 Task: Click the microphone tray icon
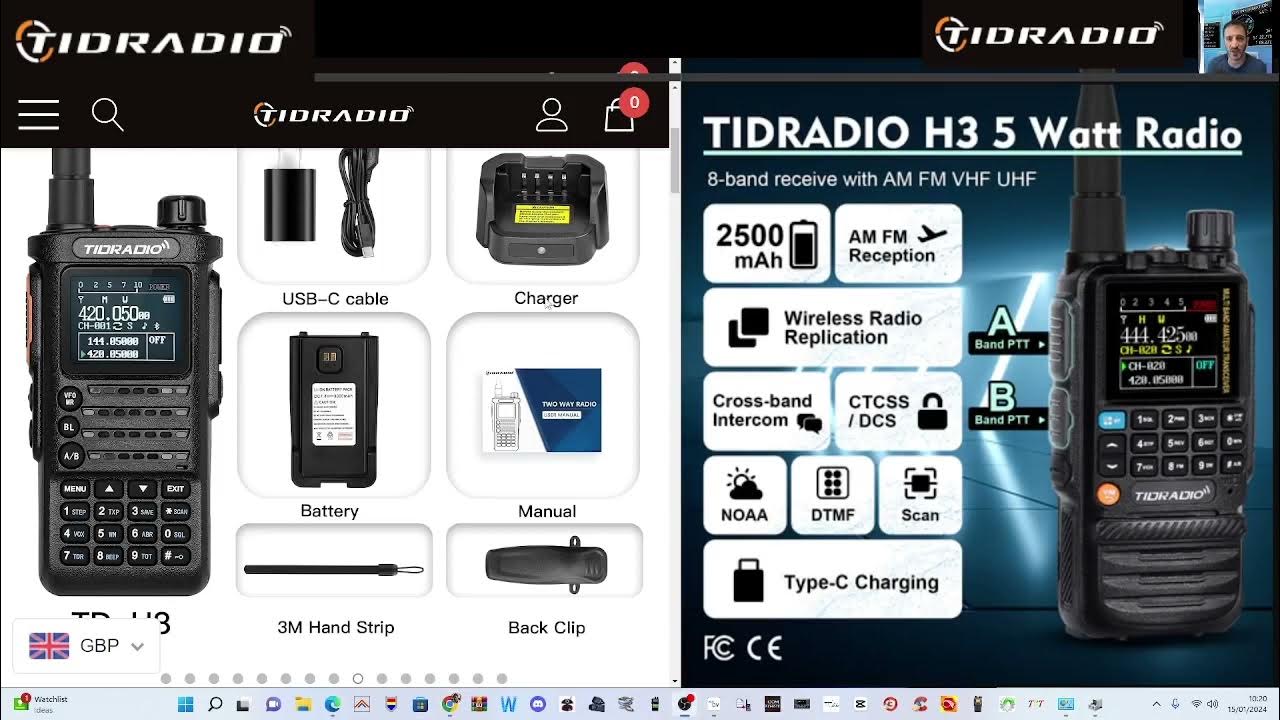(1175, 704)
